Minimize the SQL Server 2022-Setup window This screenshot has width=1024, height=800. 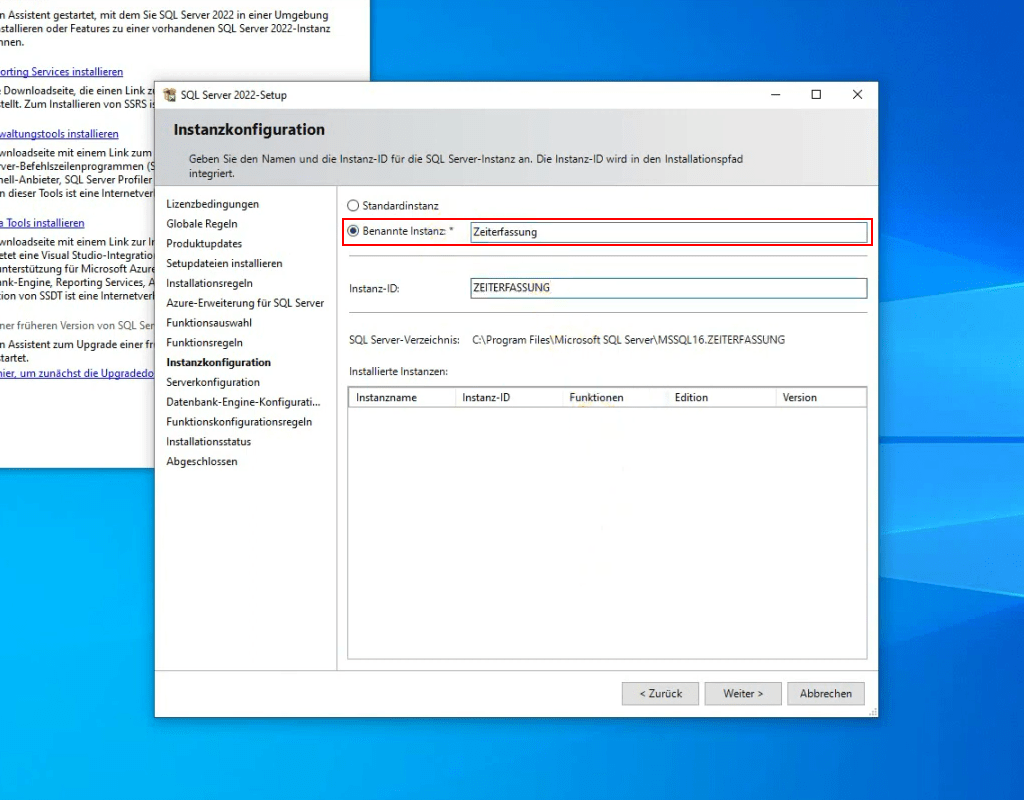tap(775, 95)
